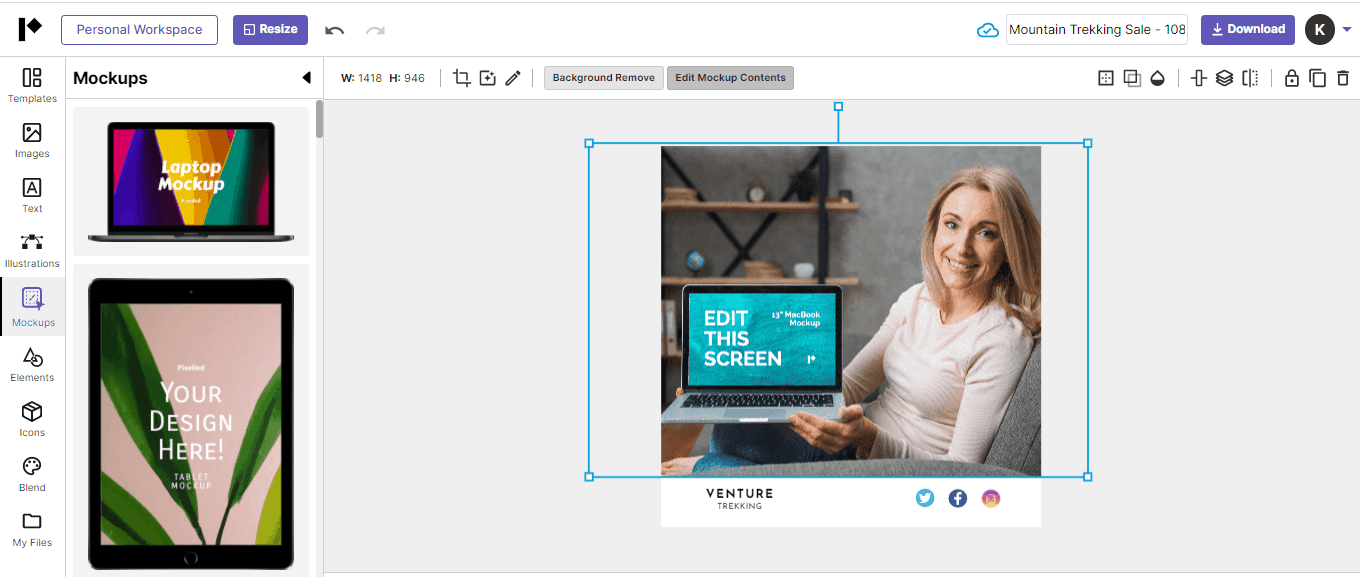Open the Personal Workspace selector
This screenshot has height=577, width=1360.
(139, 29)
